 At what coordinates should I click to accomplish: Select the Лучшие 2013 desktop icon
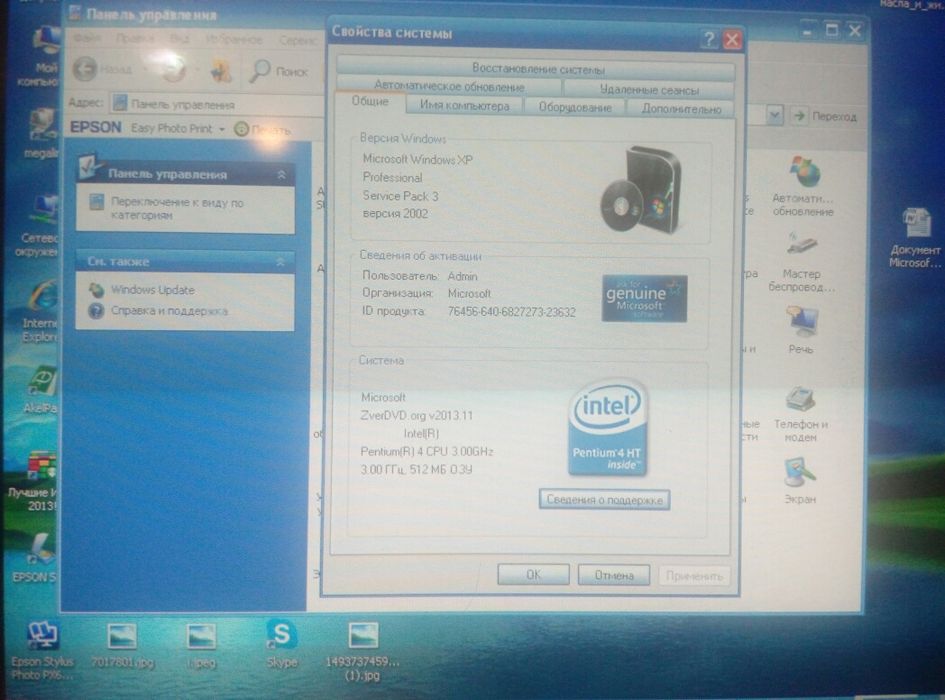34,482
